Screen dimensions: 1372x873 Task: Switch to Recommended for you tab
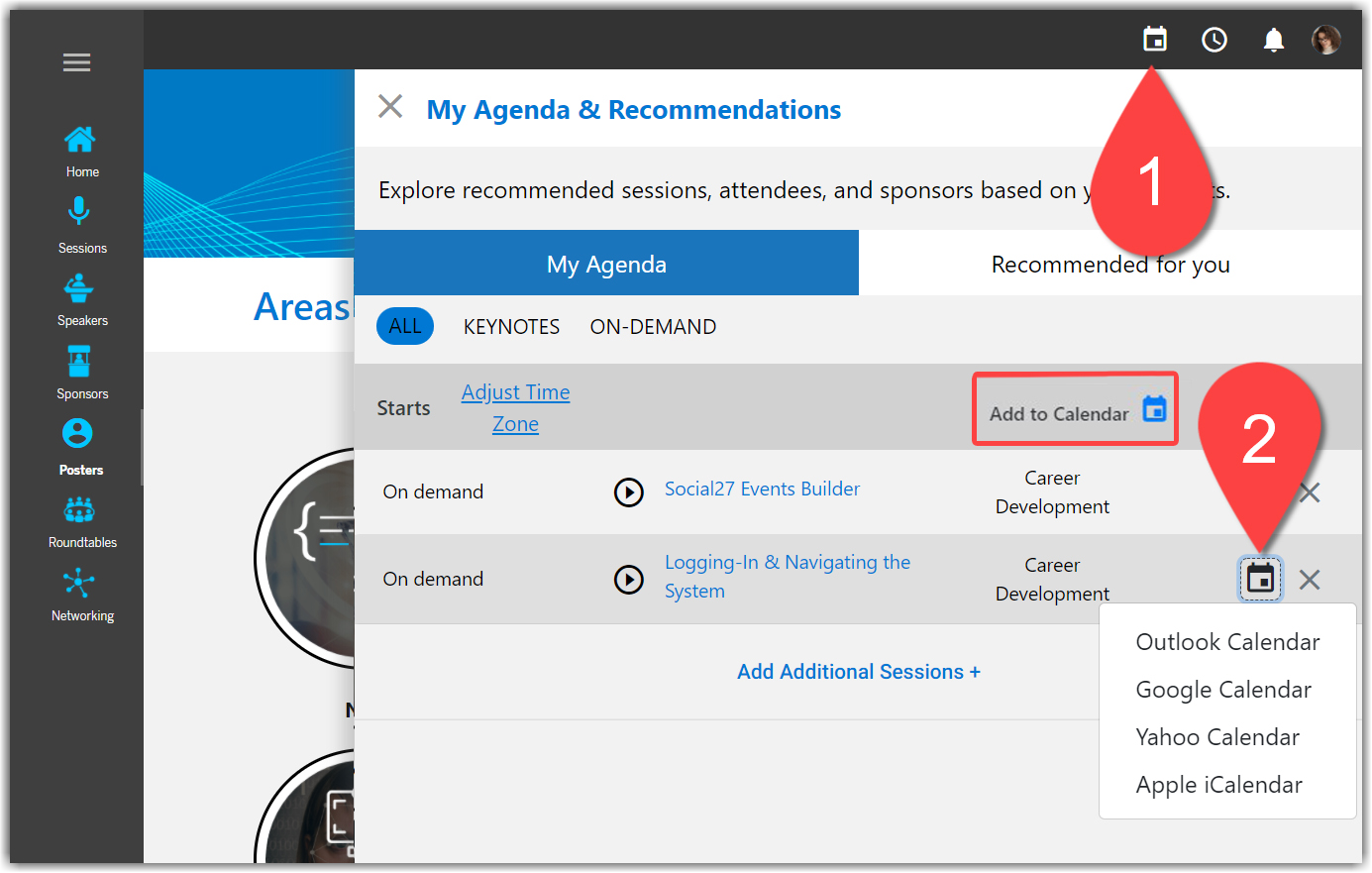(1109, 265)
